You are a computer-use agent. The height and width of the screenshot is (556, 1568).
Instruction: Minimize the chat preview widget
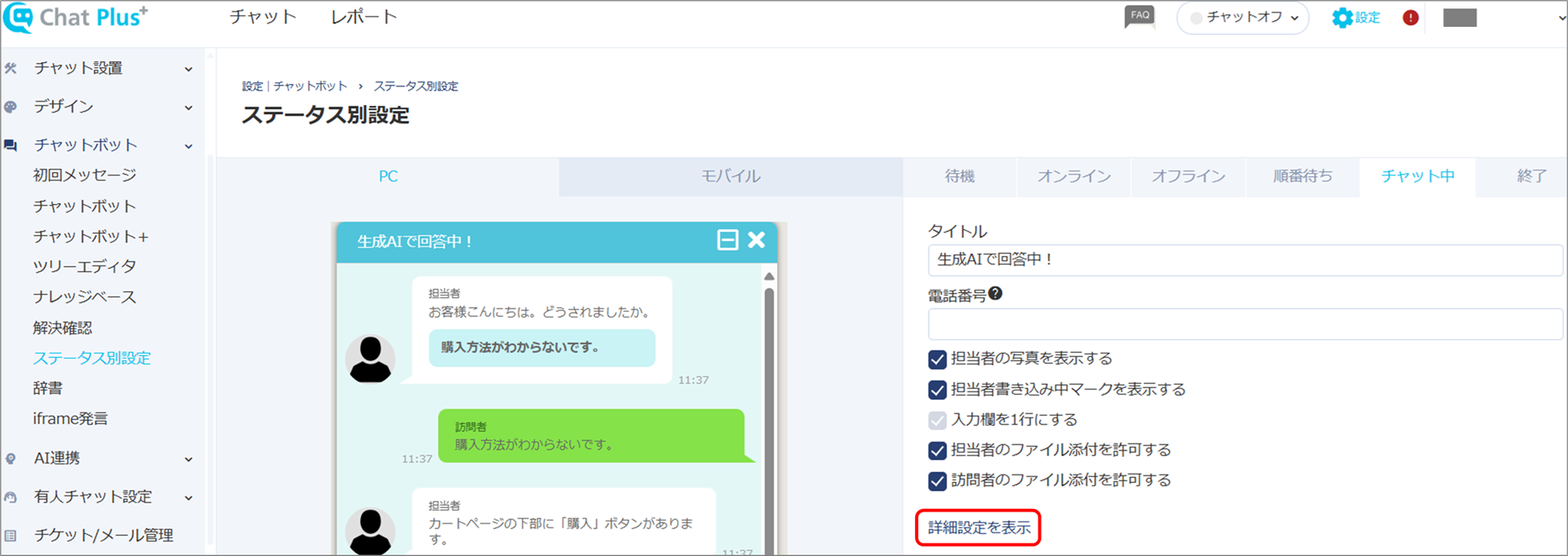point(728,240)
